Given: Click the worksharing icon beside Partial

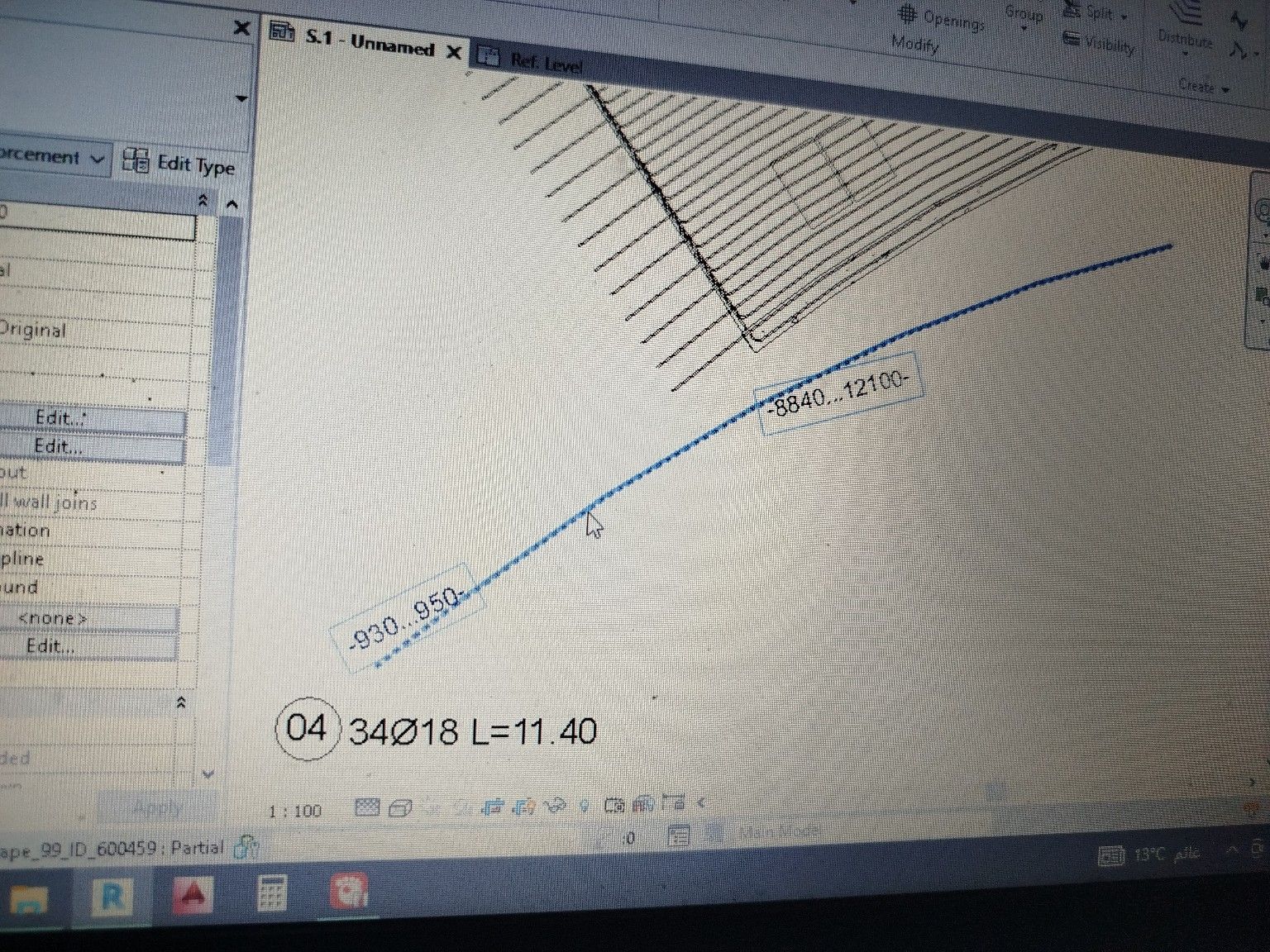Looking at the screenshot, I should (x=246, y=846).
